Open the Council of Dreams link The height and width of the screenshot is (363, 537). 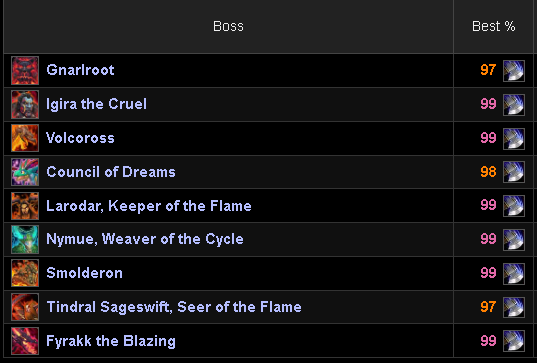pos(111,172)
